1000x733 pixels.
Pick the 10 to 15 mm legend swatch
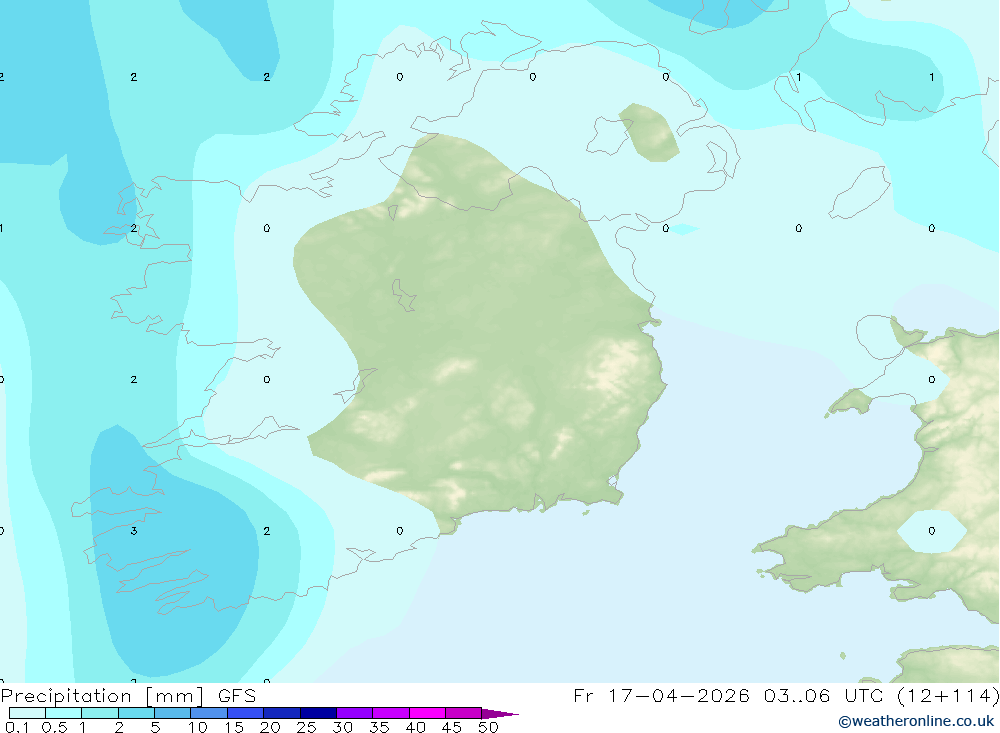pyautogui.click(x=209, y=713)
